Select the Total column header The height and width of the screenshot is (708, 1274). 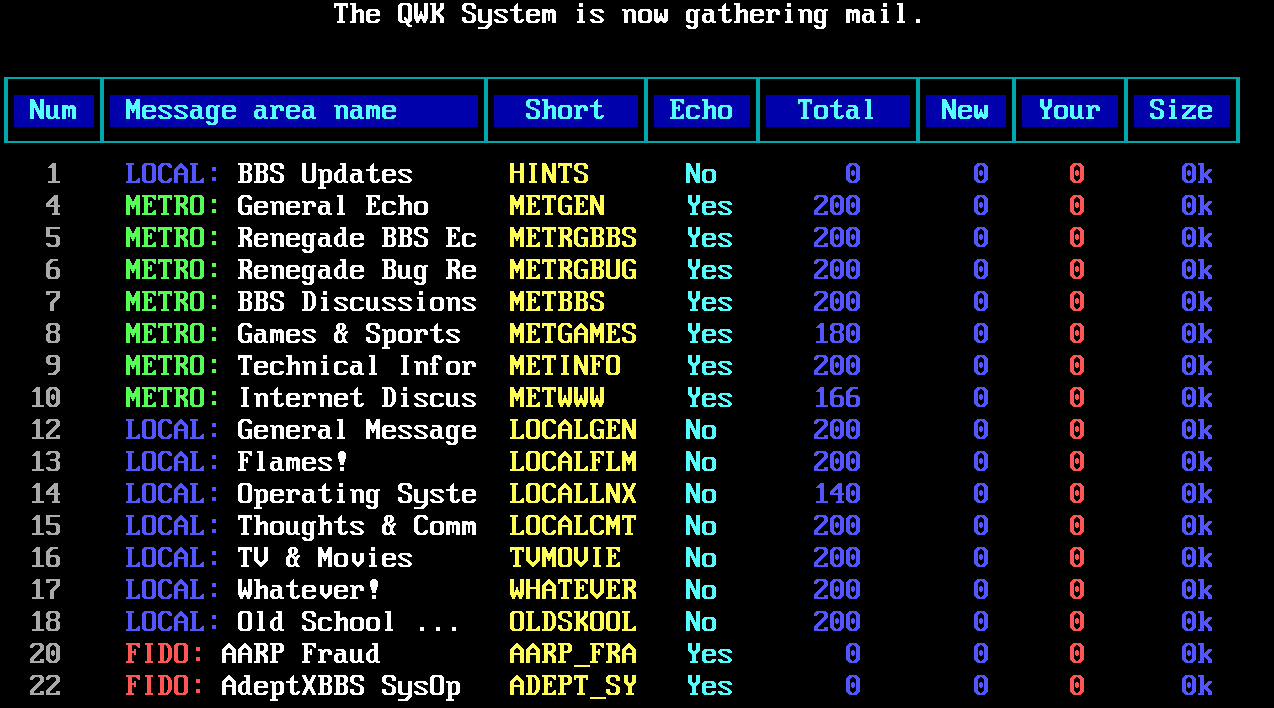pos(837,110)
